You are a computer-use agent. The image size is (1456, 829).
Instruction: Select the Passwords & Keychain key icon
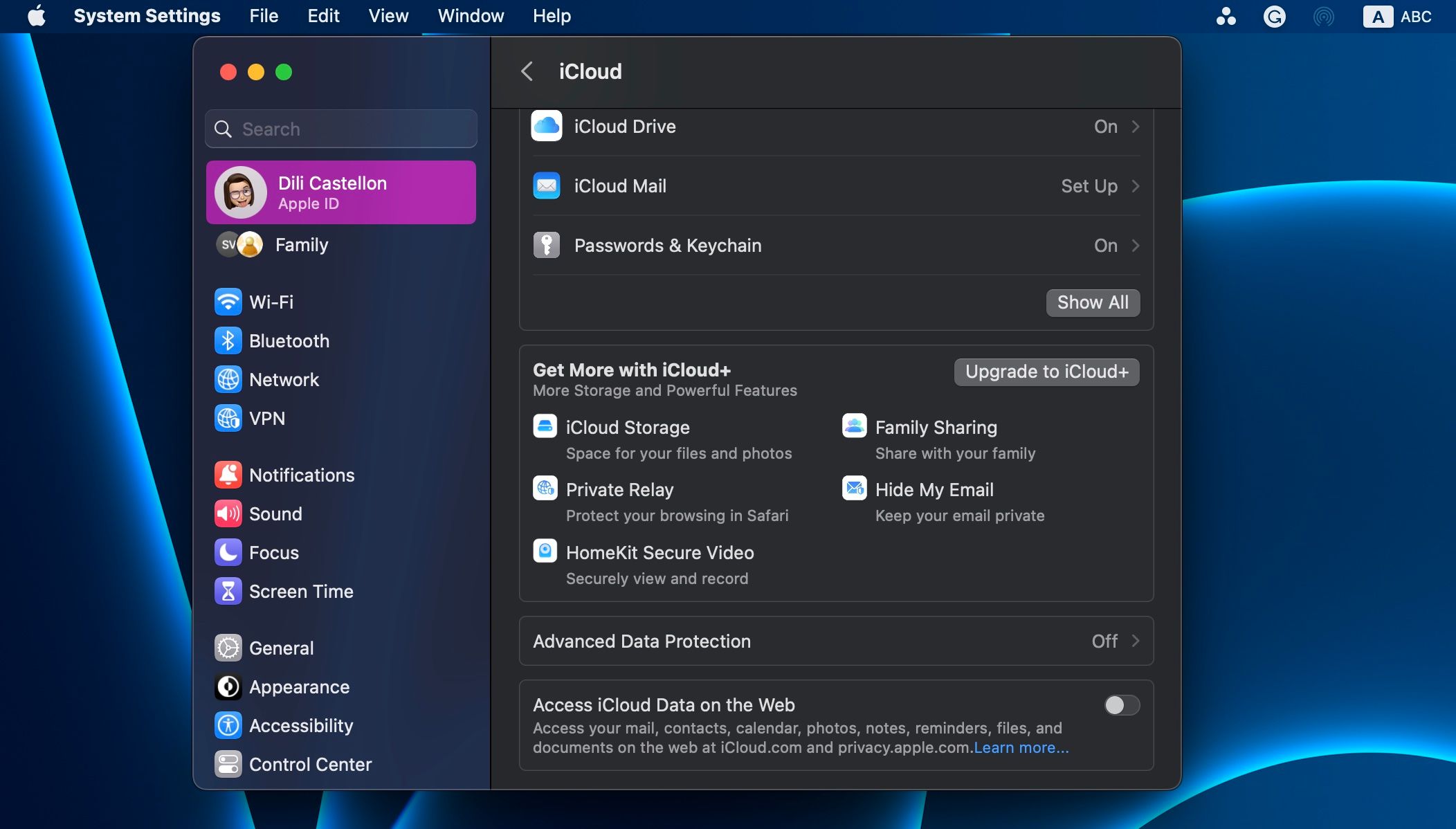tap(547, 245)
